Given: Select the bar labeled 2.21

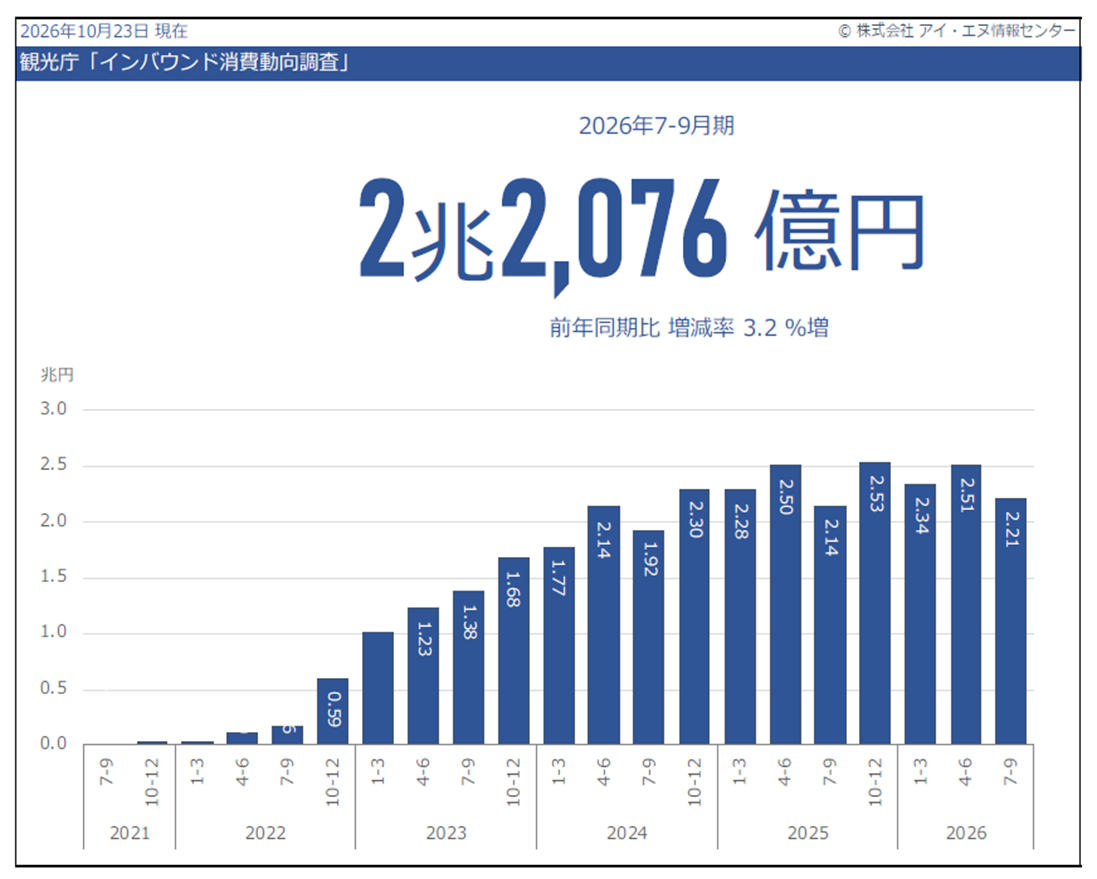Looking at the screenshot, I should [1011, 621].
